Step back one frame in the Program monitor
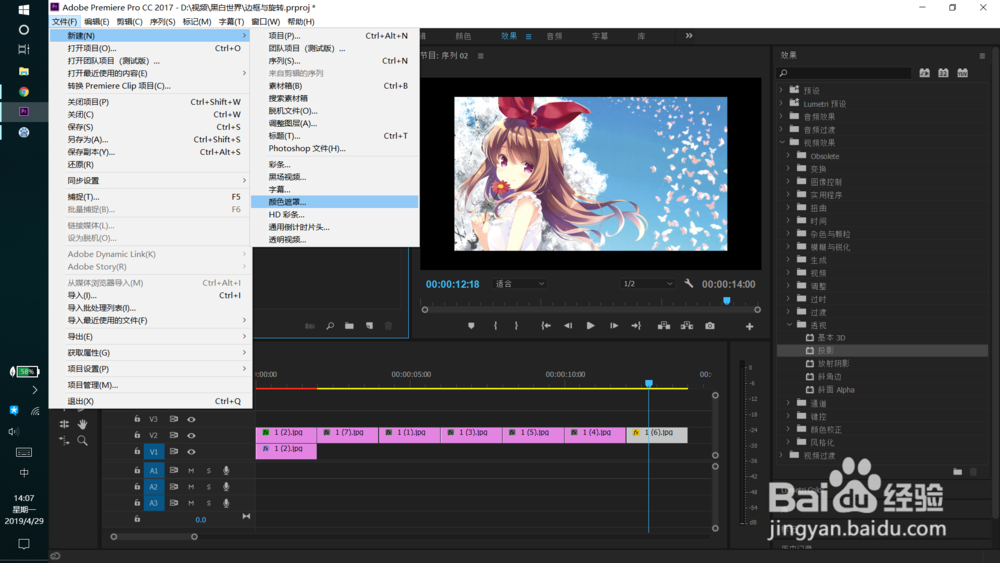Viewport: 1000px width, 563px height. pyautogui.click(x=568, y=326)
